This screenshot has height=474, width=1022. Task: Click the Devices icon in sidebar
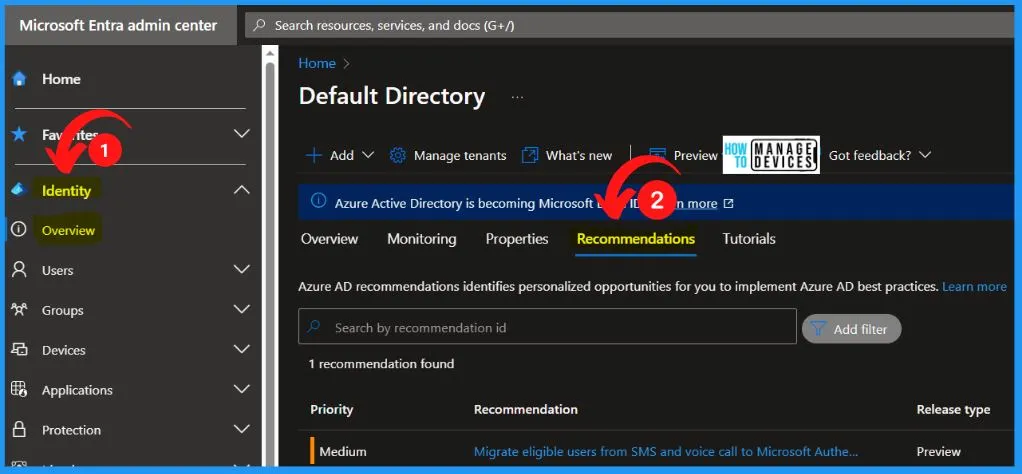click(x=20, y=349)
